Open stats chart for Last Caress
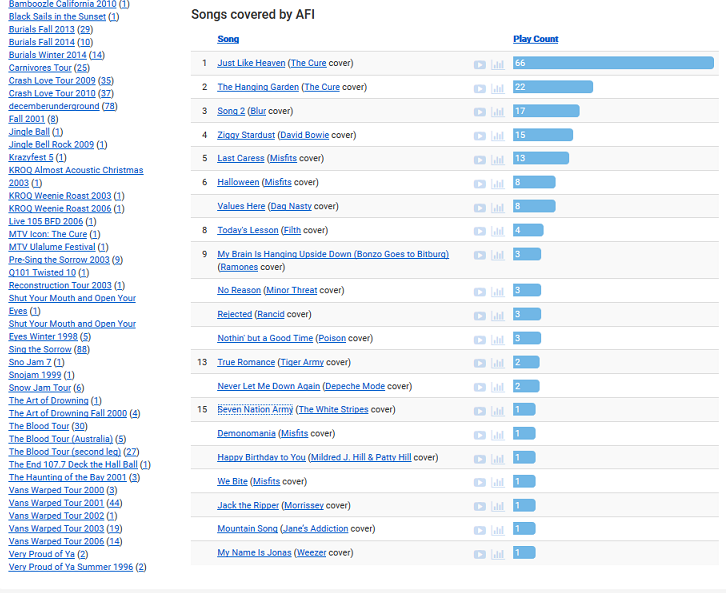Image resolution: width=726 pixels, height=593 pixels. (x=498, y=160)
